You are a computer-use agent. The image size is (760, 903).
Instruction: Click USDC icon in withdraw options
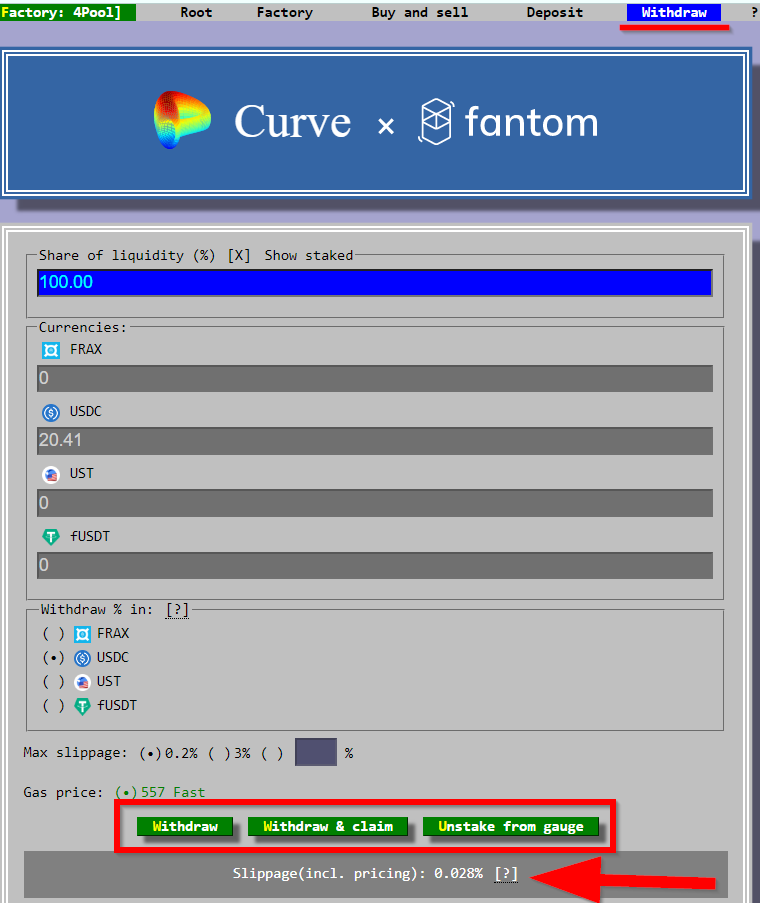82,658
